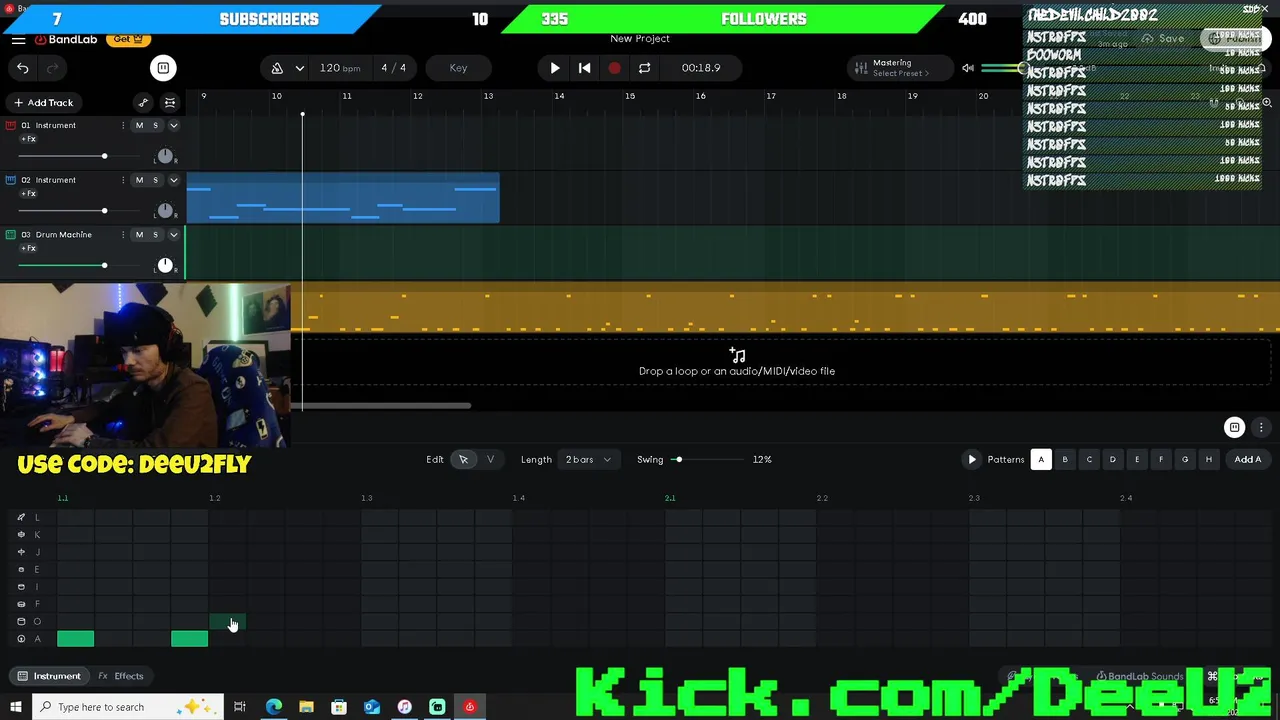
Task: Click the green Drum Machine track icon
Action: coord(11,235)
